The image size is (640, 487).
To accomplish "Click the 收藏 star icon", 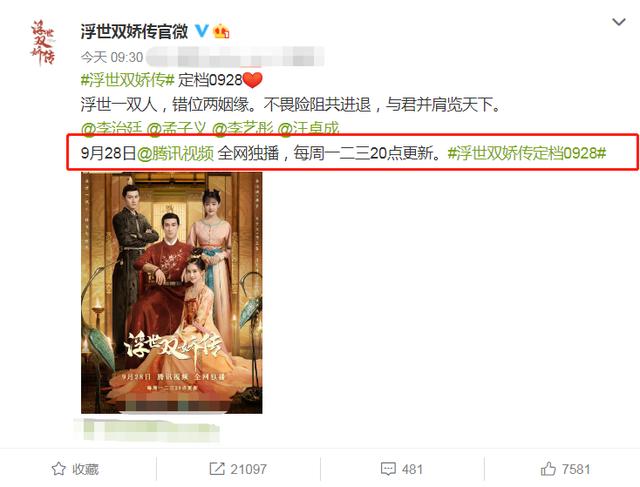I will 59,469.
